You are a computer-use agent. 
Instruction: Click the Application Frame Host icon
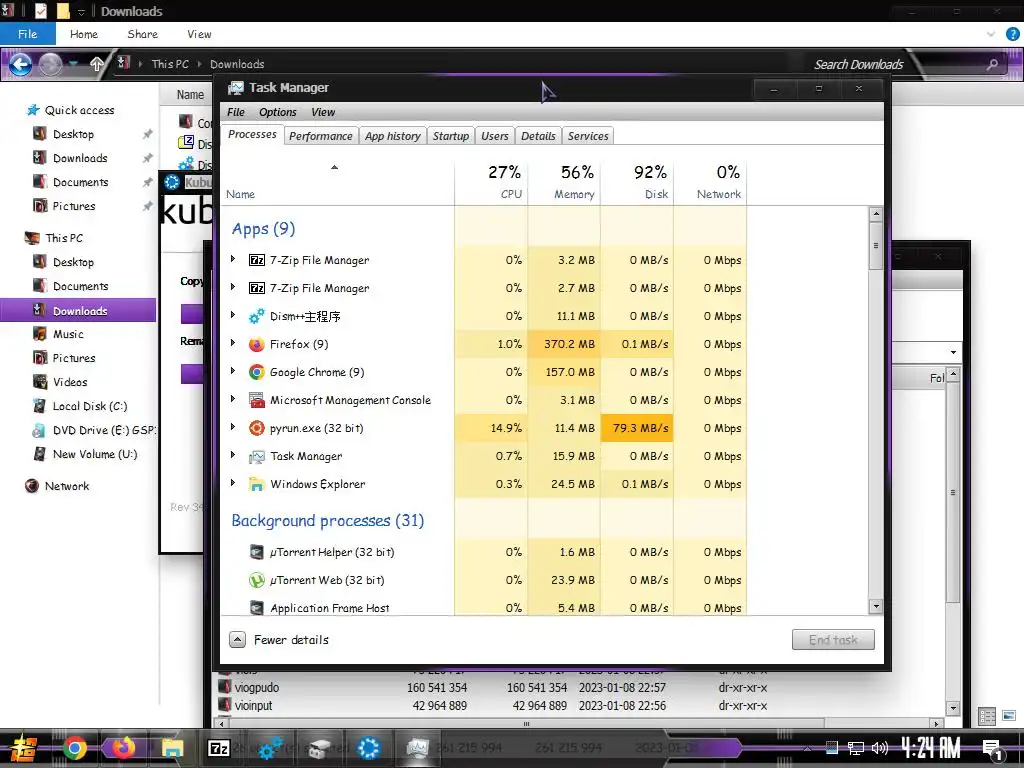click(257, 608)
